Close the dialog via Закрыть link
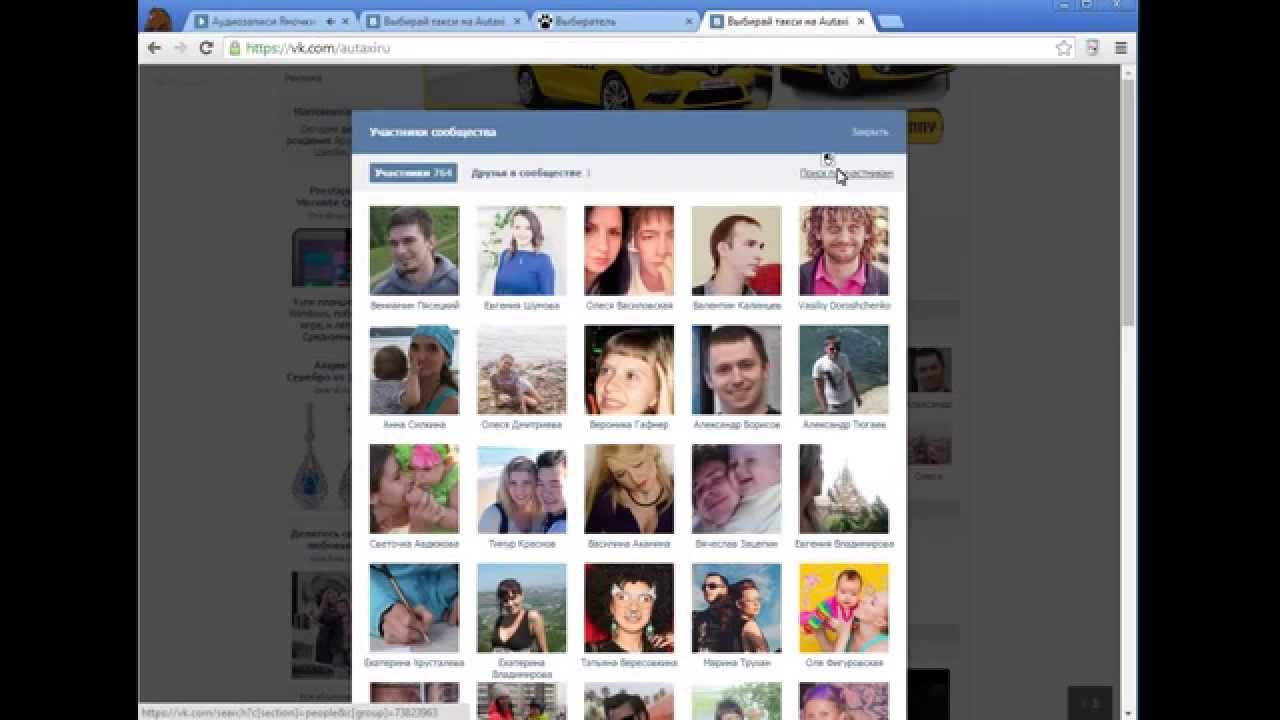Screen dimensions: 1280x720 click(870, 132)
